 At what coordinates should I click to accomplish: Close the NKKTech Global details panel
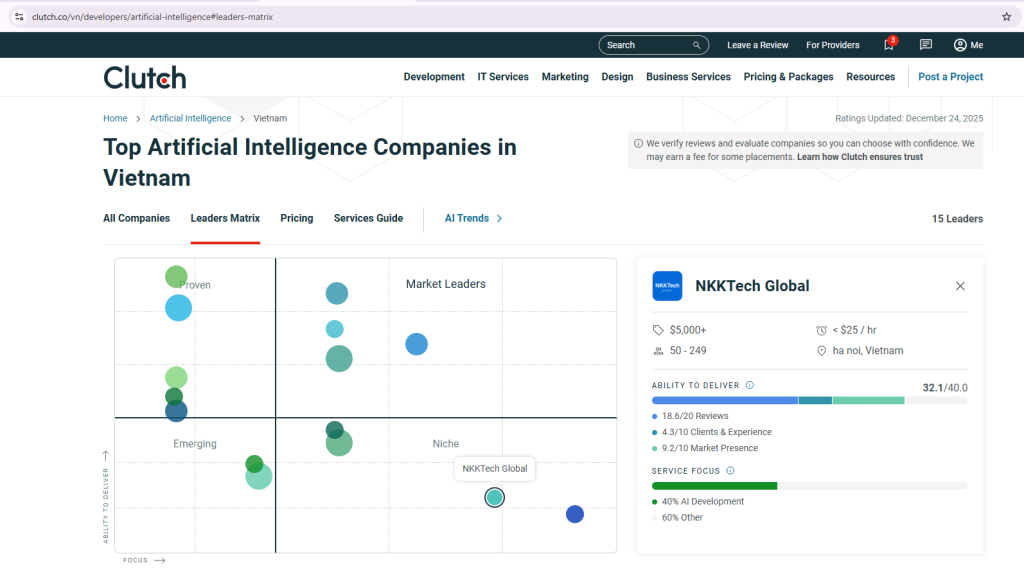(960, 286)
